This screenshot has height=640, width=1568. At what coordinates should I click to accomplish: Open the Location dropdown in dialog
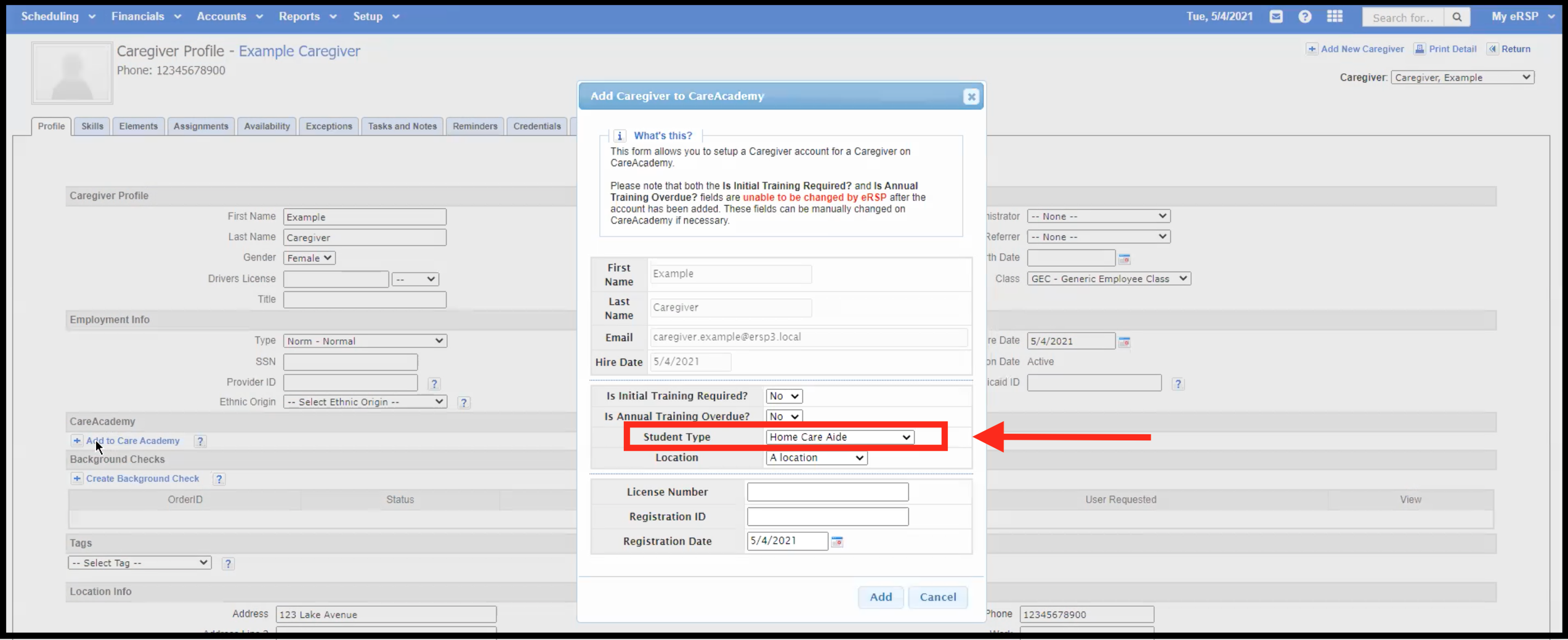point(817,458)
